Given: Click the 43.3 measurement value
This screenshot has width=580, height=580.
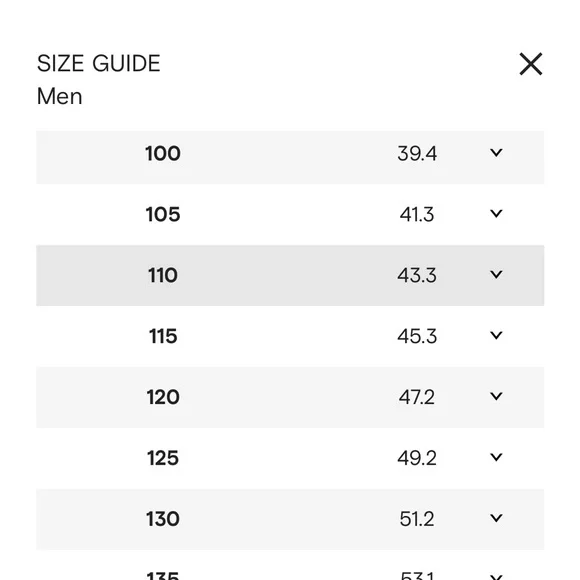Looking at the screenshot, I should point(417,276).
